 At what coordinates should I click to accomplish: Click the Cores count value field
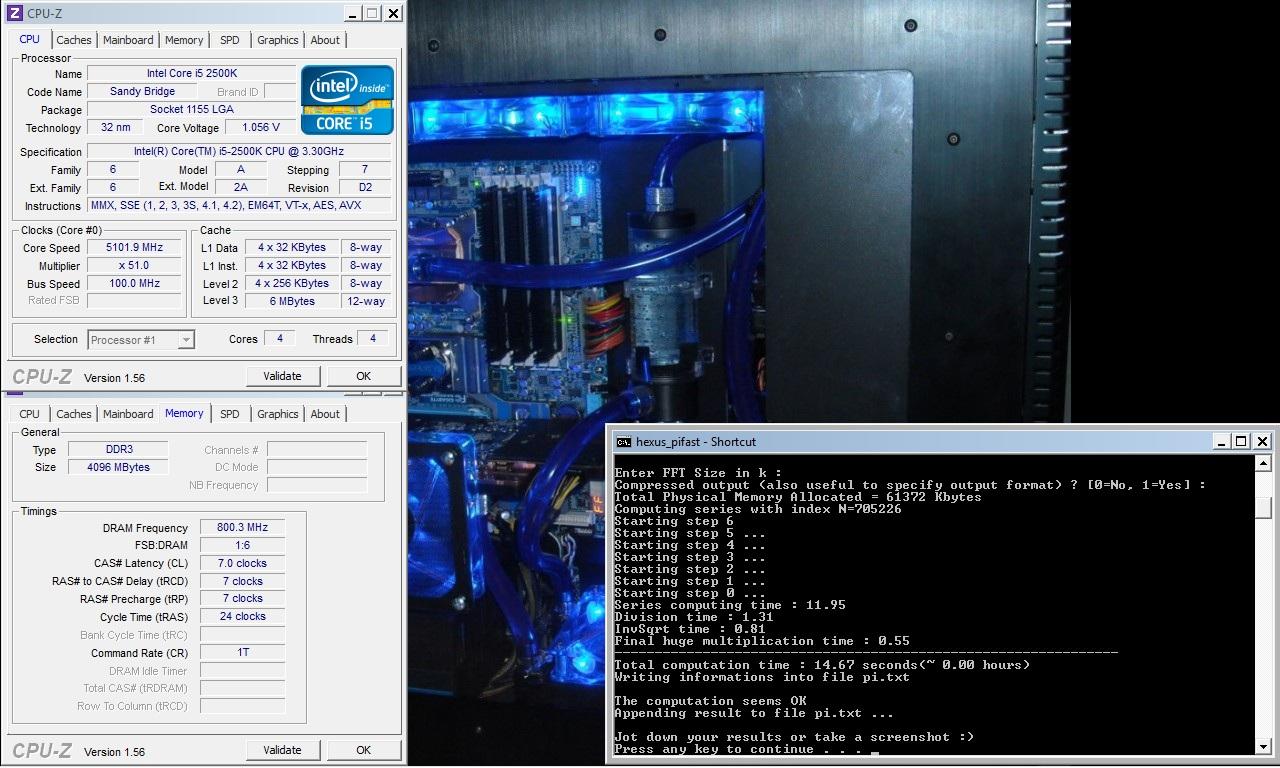coord(279,338)
